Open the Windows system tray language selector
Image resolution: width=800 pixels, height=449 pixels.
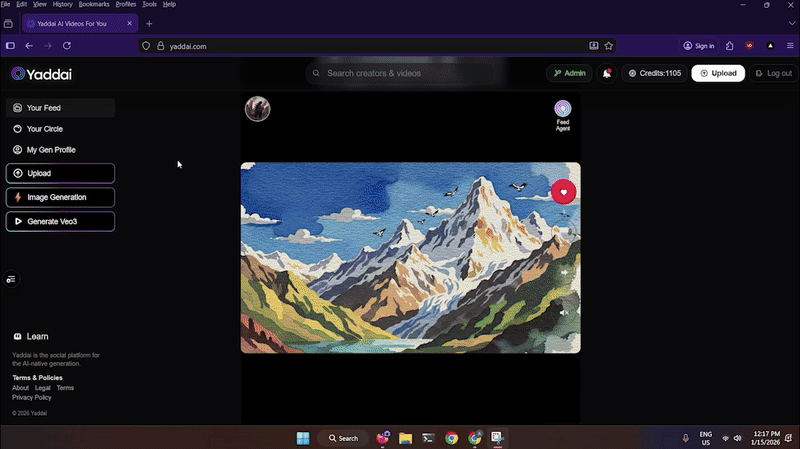706,438
